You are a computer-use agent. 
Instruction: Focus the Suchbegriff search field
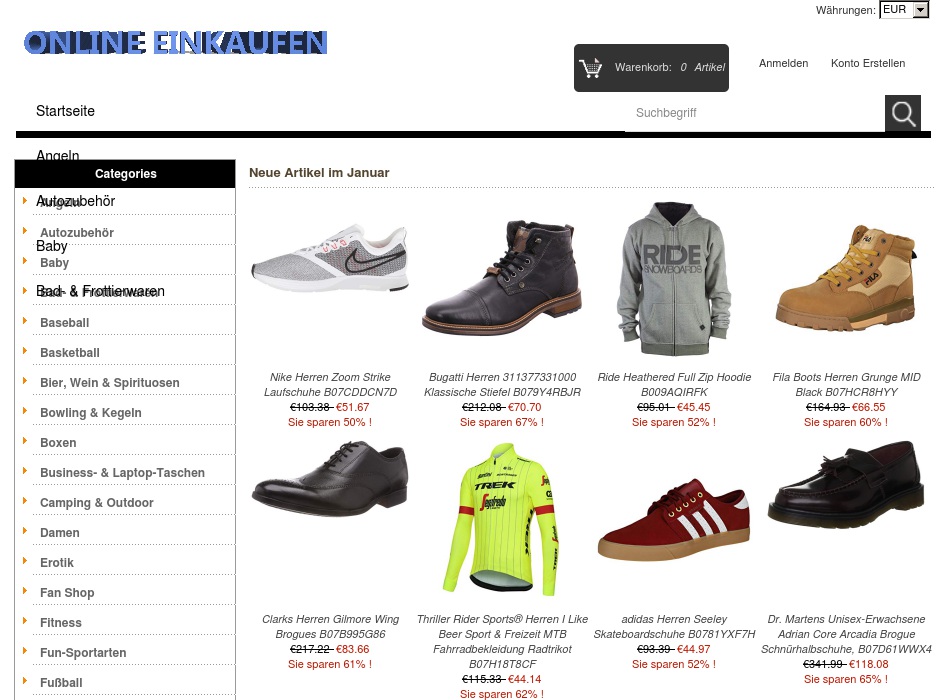click(x=754, y=113)
